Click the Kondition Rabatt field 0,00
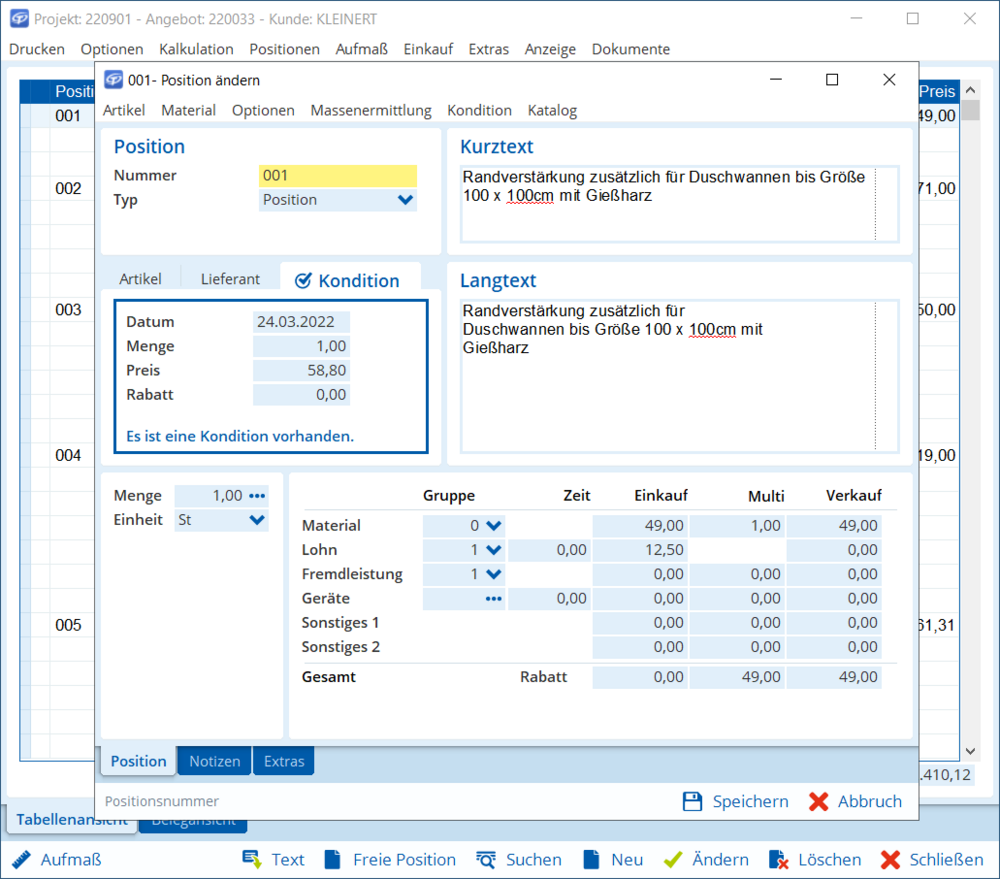The width and height of the screenshot is (1000, 879). point(301,395)
